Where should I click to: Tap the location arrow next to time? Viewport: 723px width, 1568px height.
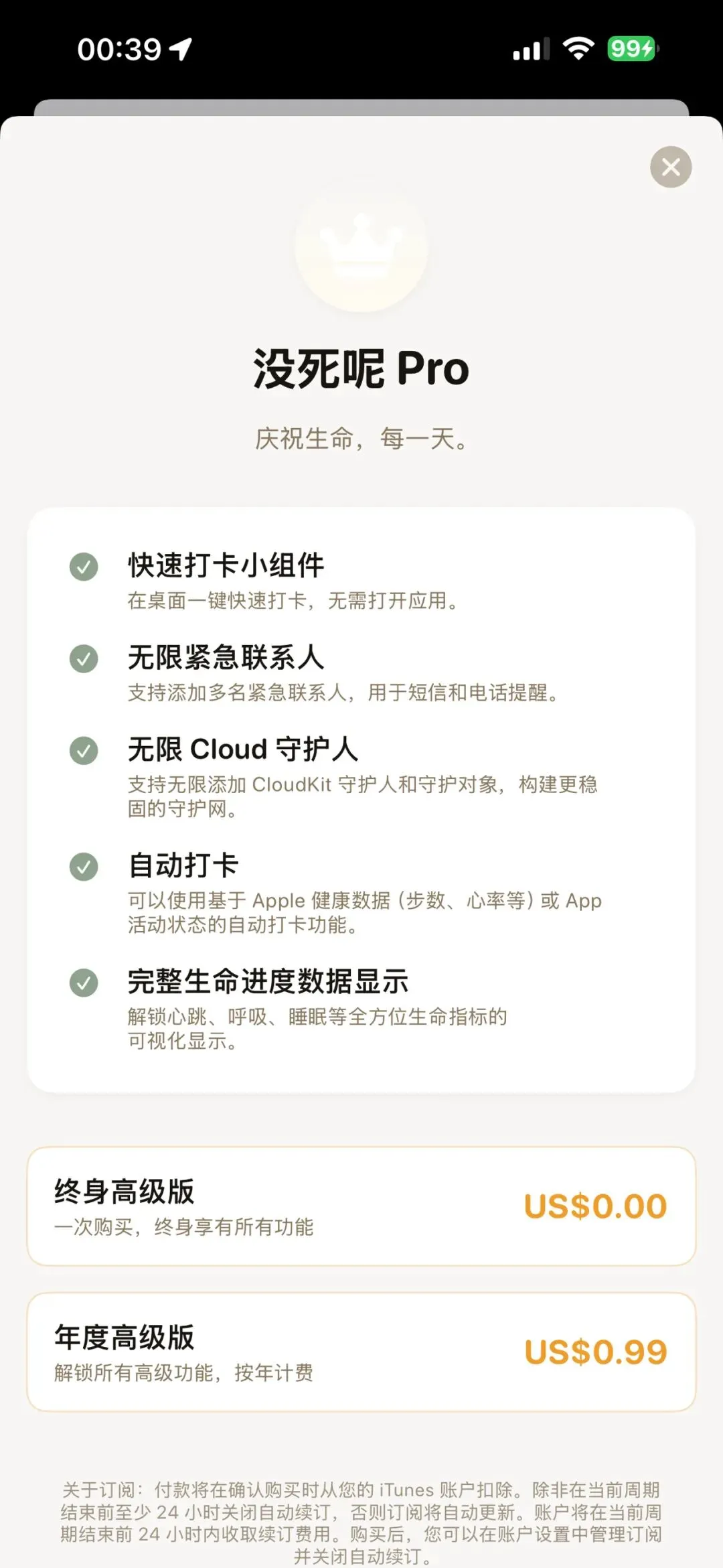tap(181, 49)
